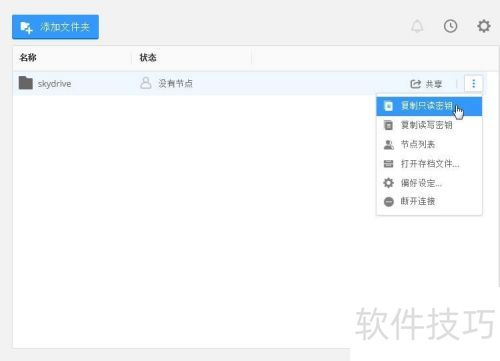Viewport: 500px width, 361px height.
Task: Select 打开存档文件... menu entry
Action: [x=429, y=164]
